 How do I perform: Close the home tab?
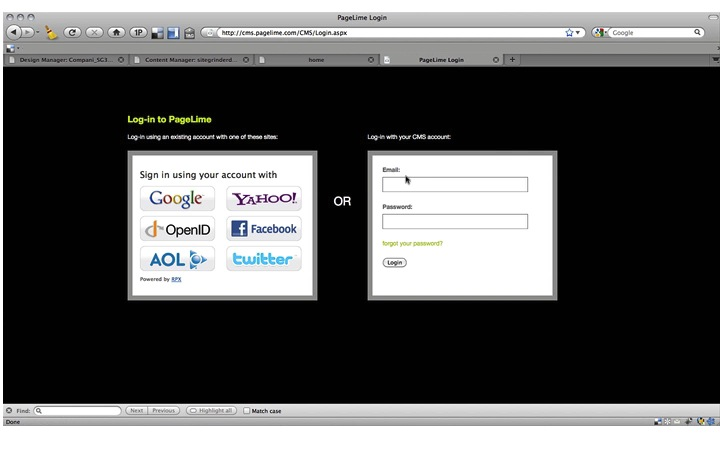pos(371,60)
